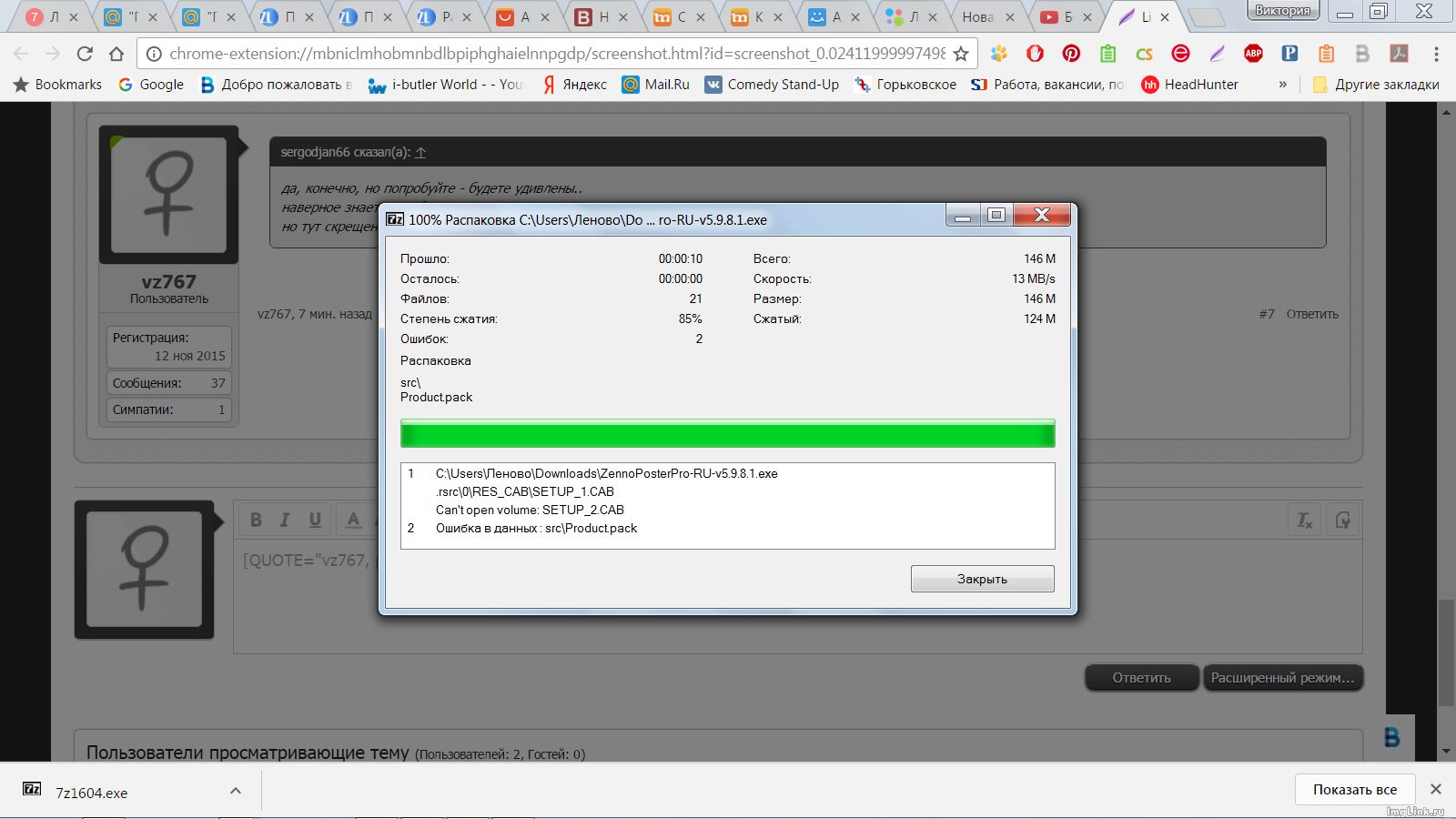Click the remove formatting Tx icon
The image size is (1456, 819).
click(x=1304, y=521)
